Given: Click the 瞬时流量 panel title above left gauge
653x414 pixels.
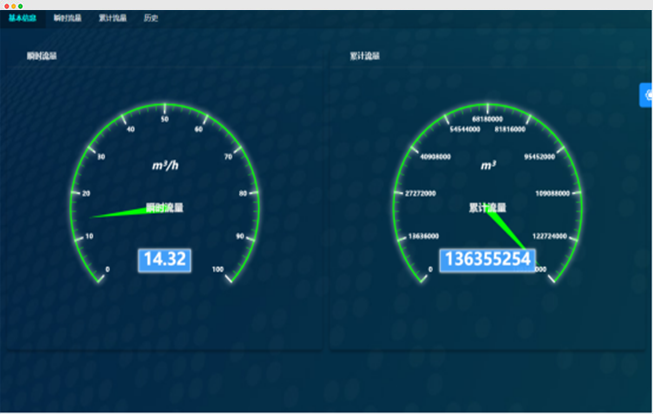Looking at the screenshot, I should coord(42,57).
